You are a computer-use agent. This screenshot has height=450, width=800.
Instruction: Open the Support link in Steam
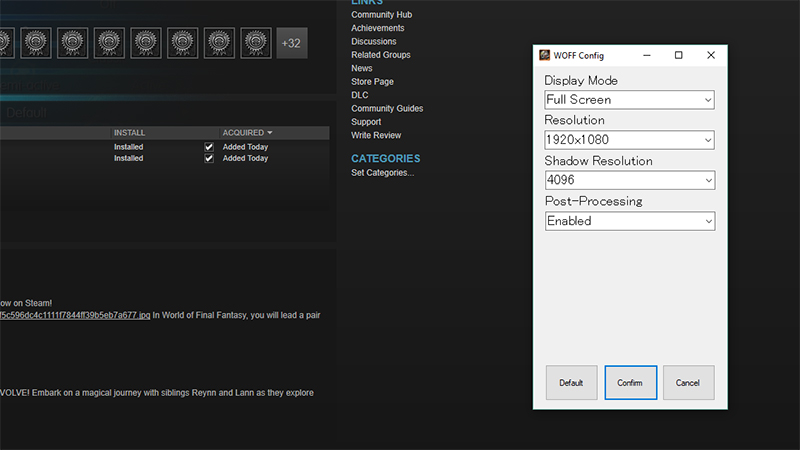pos(366,122)
